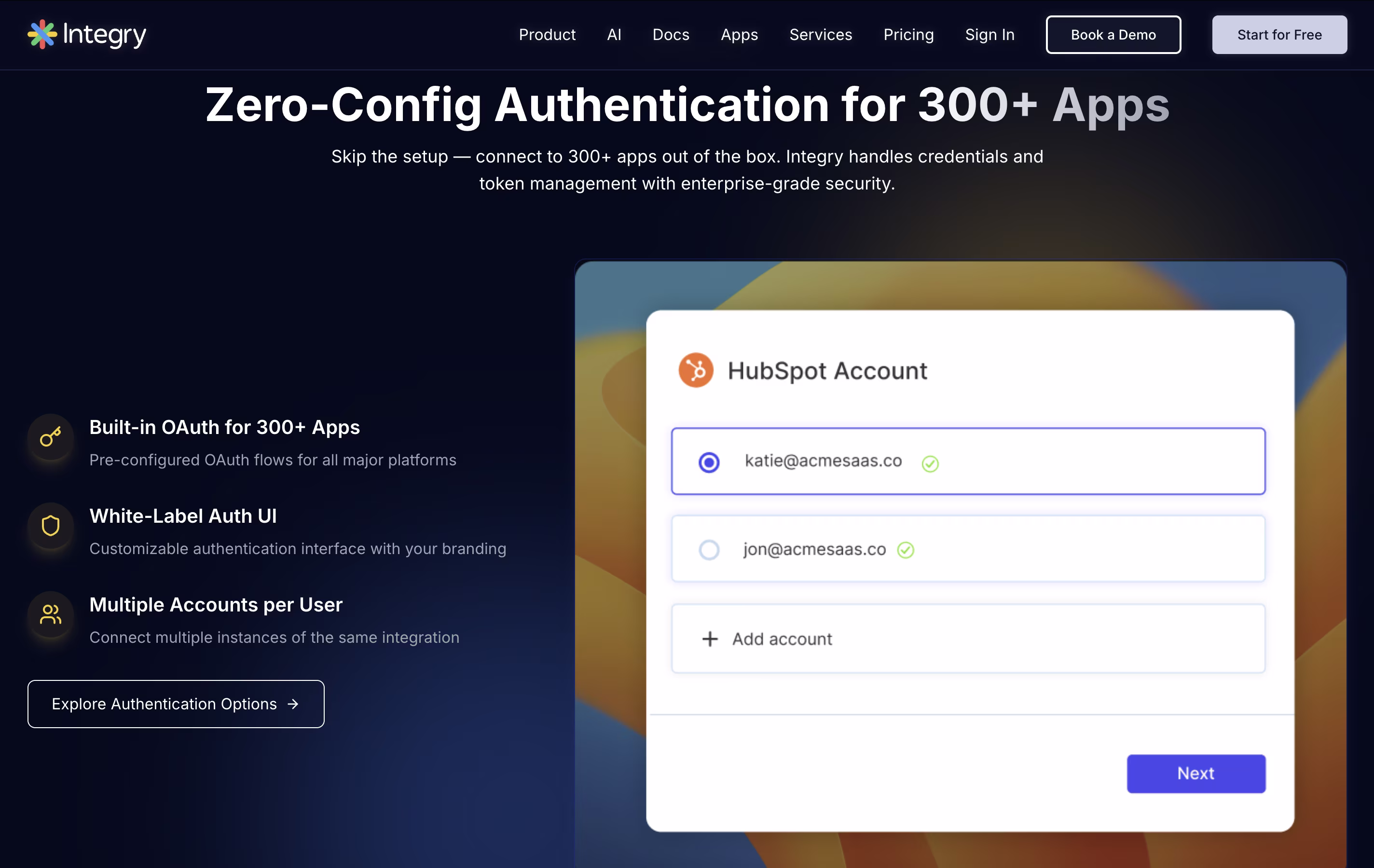
Task: Click the arrow in Explore Authentication Options
Action: point(293,704)
